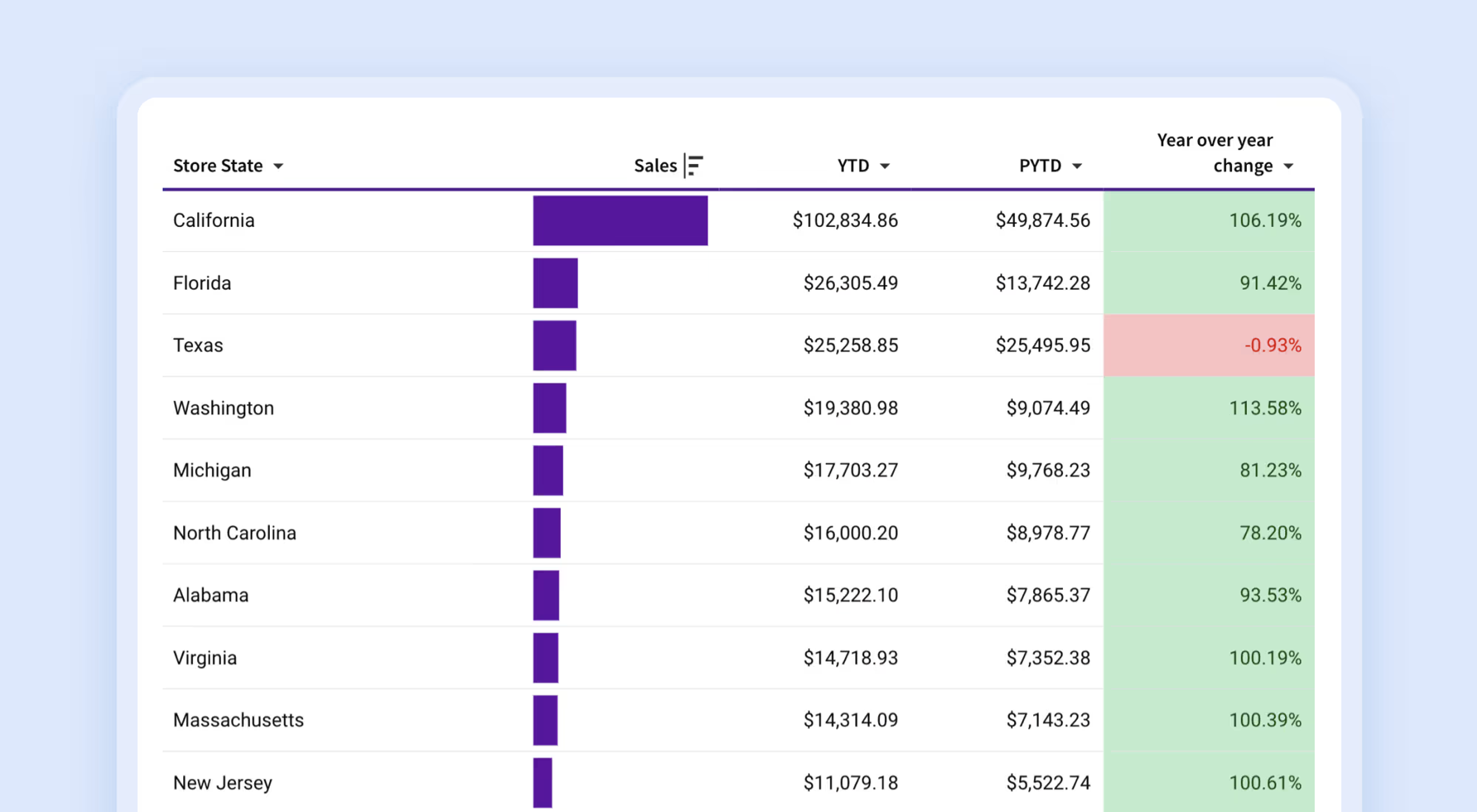This screenshot has width=1477, height=812.
Task: Open the Store State column dropdown arrow
Action: [x=278, y=166]
